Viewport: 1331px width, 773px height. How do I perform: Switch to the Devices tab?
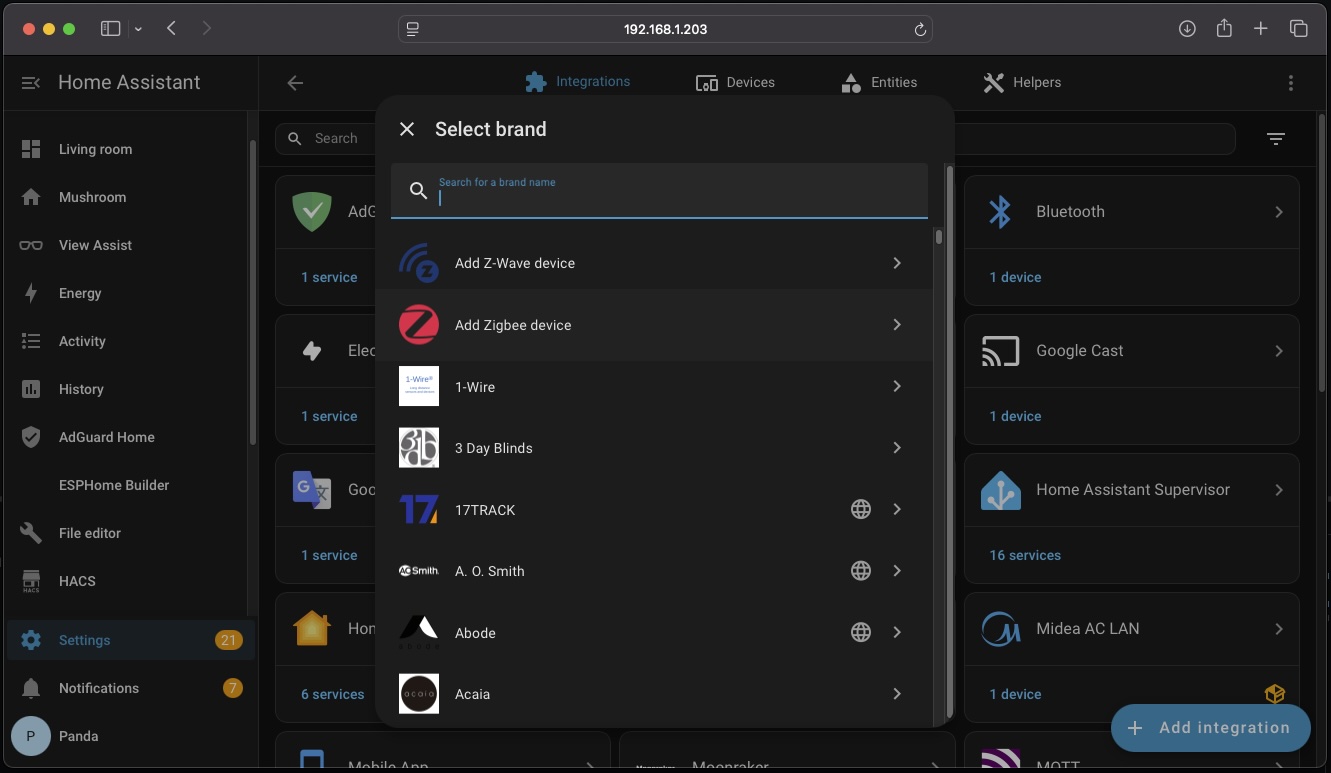pyautogui.click(x=735, y=83)
